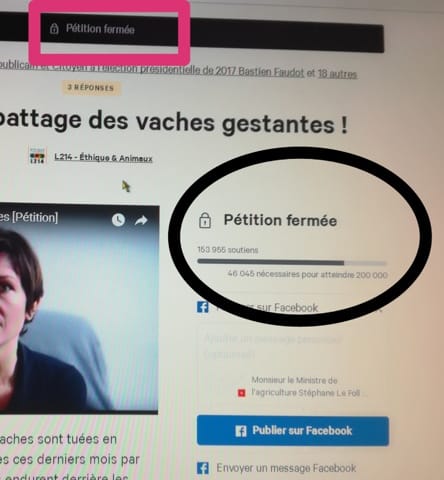
Task: Play the petition video thumbnail
Action: tap(79, 310)
